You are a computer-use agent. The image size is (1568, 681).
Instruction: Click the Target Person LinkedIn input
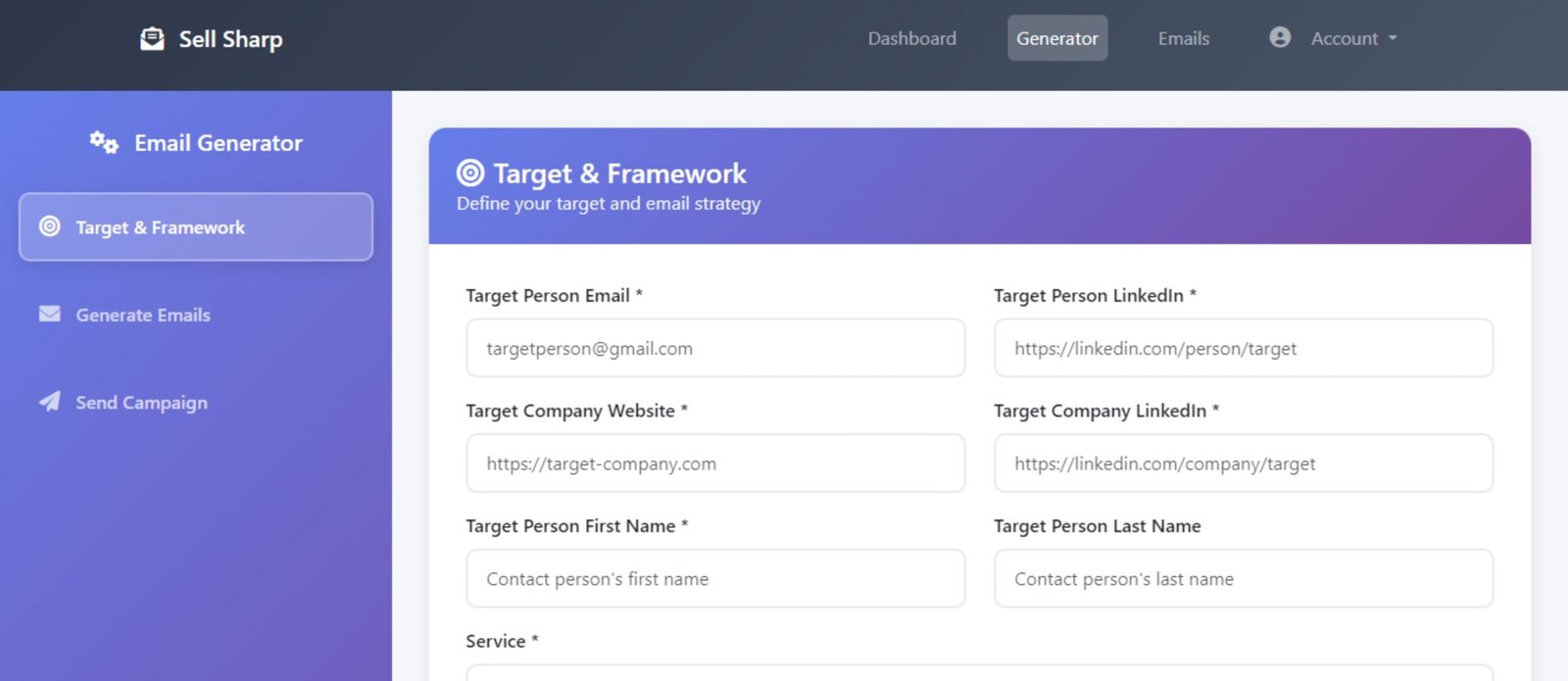point(1243,348)
